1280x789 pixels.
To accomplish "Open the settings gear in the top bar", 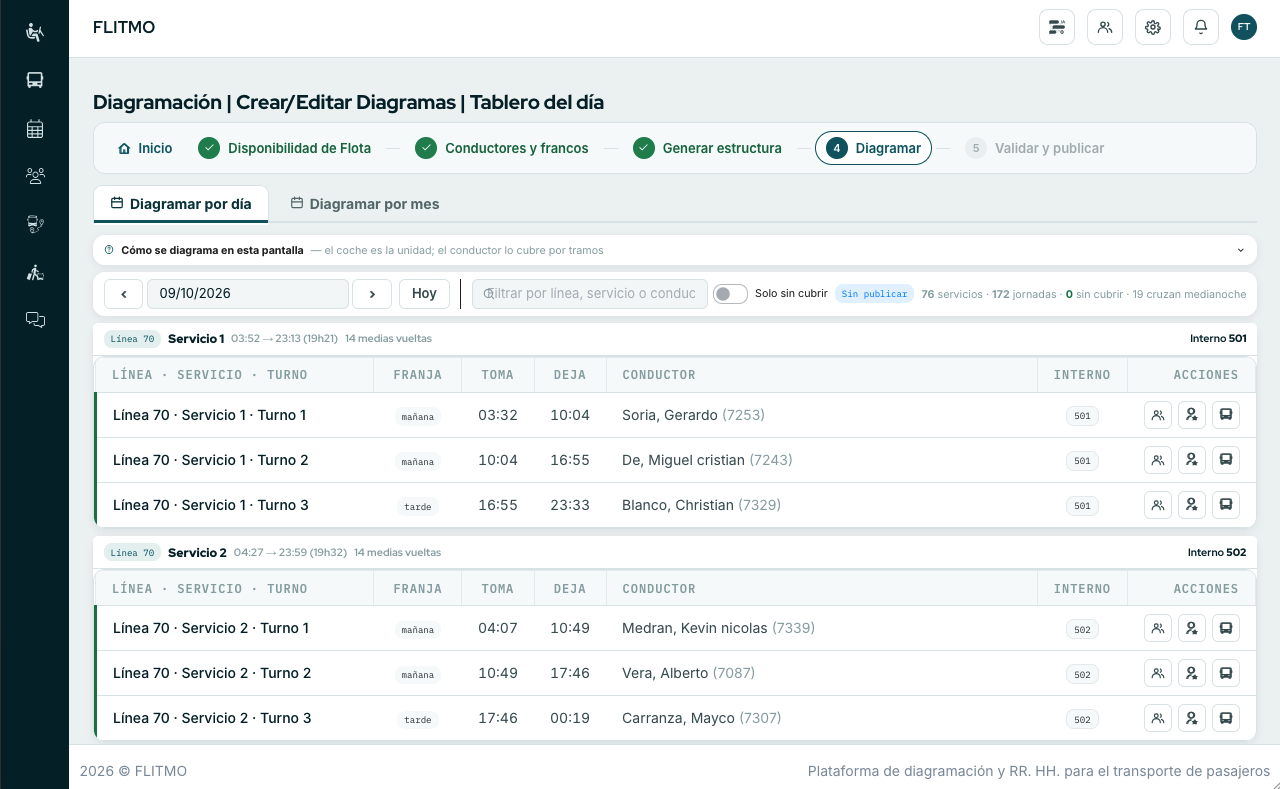I will point(1153,27).
